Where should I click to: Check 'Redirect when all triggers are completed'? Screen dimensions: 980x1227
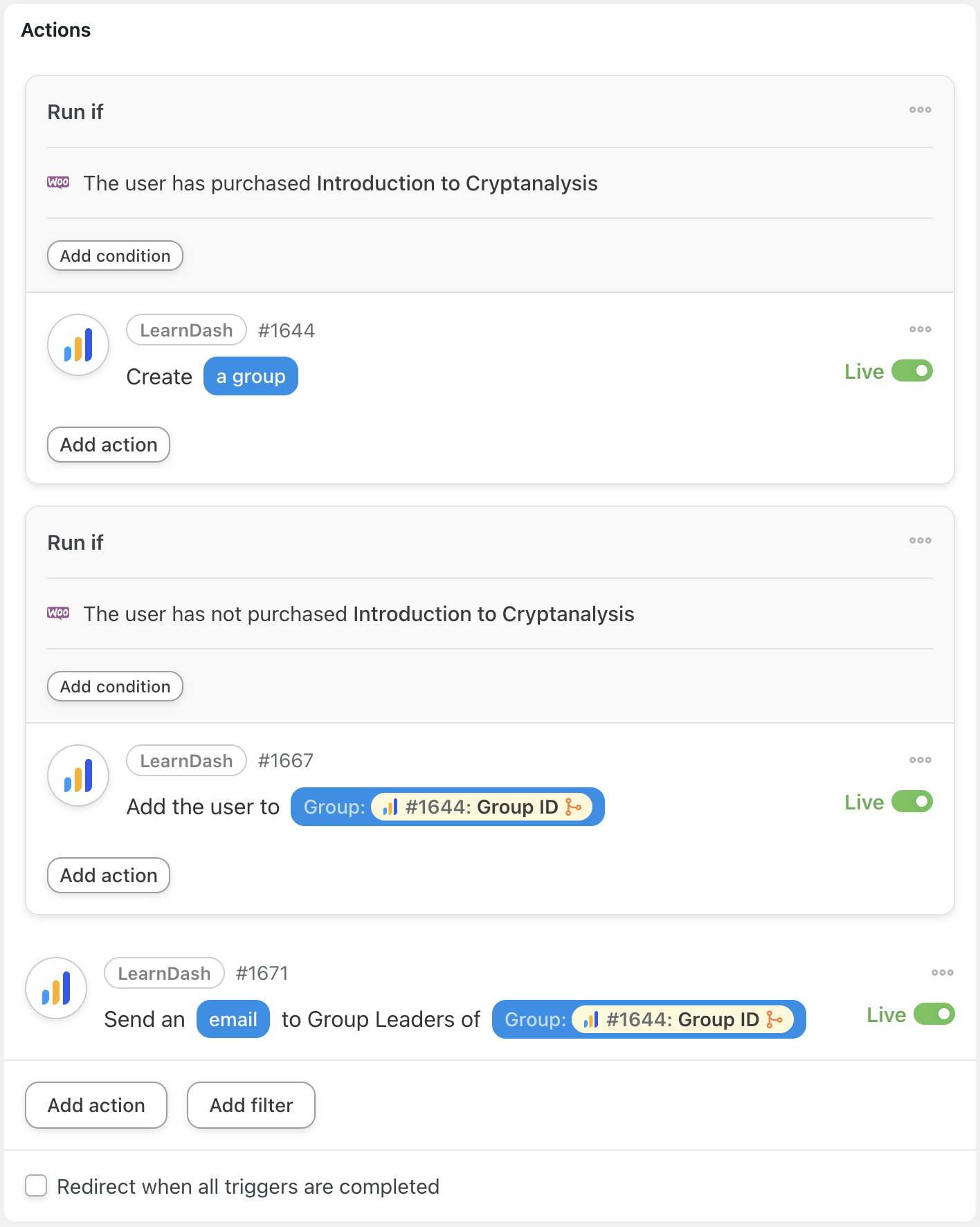coord(36,1185)
